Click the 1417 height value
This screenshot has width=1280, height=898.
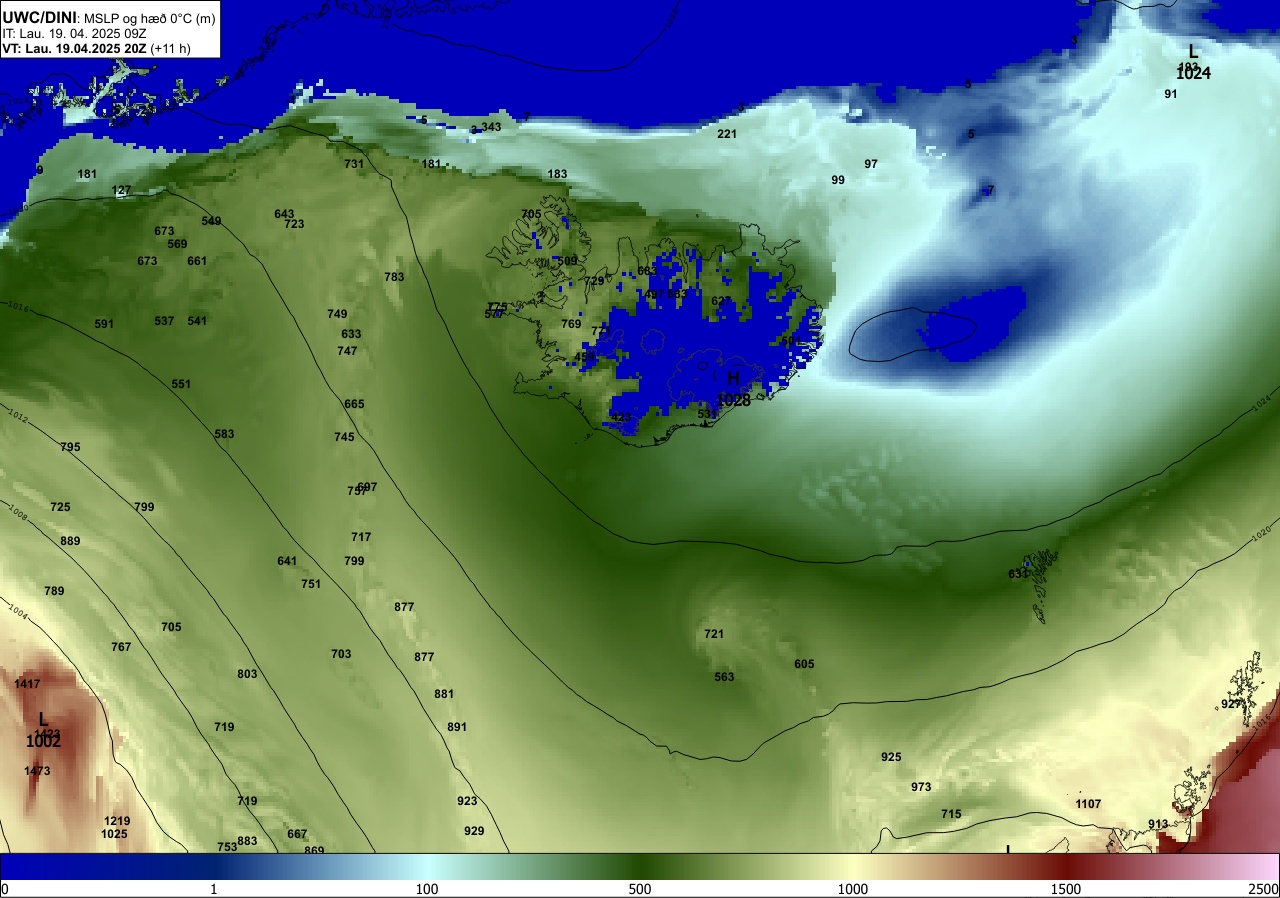[27, 684]
